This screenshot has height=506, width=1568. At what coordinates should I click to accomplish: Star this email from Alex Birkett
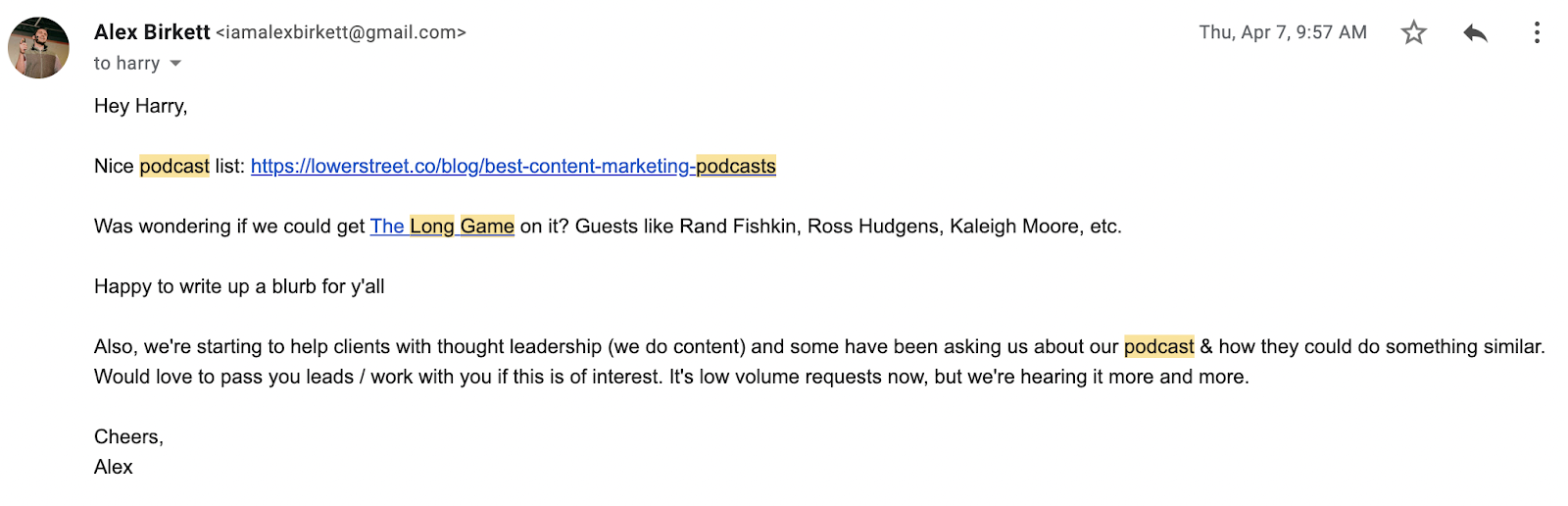[x=1413, y=33]
